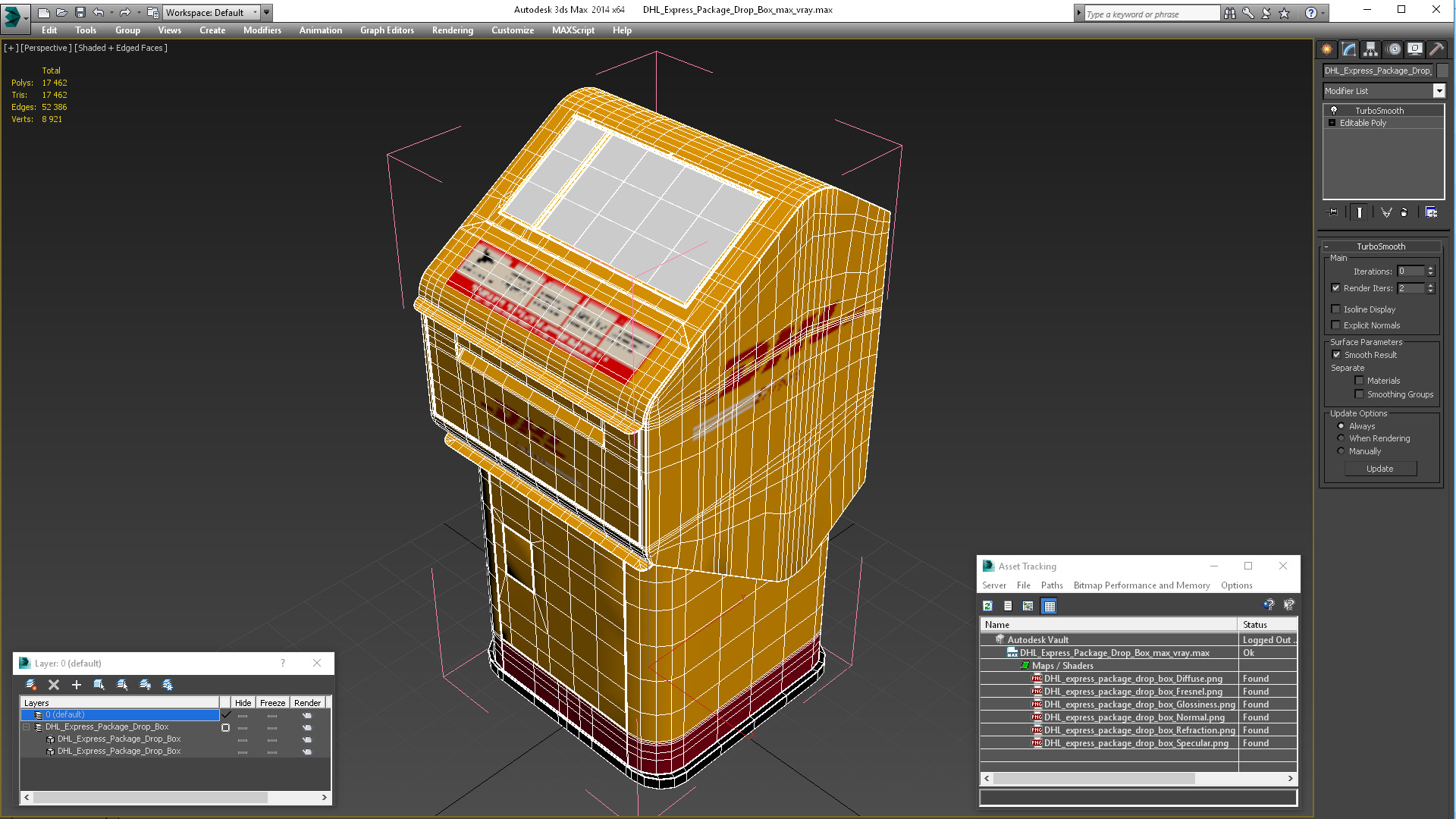Click the Shaded + Edged Faces label

pyautogui.click(x=121, y=48)
